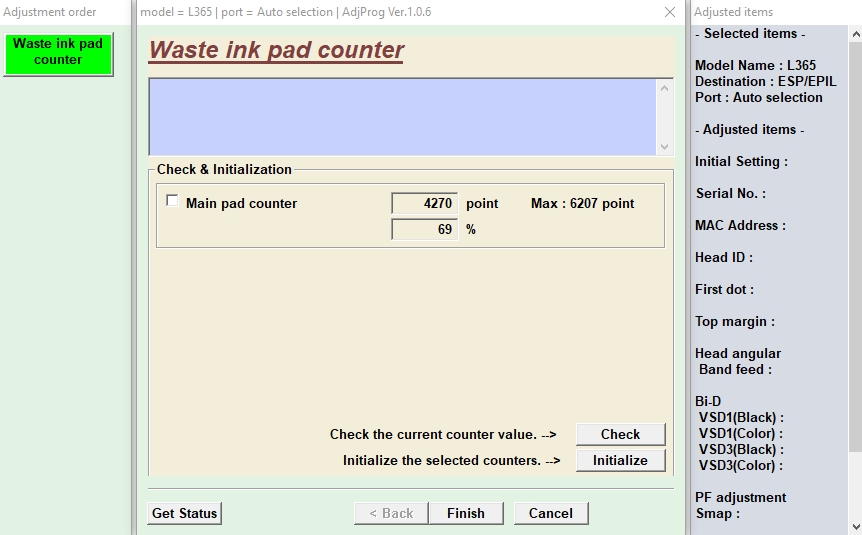Click the 69 percent value field
This screenshot has height=535, width=862.
point(424,229)
